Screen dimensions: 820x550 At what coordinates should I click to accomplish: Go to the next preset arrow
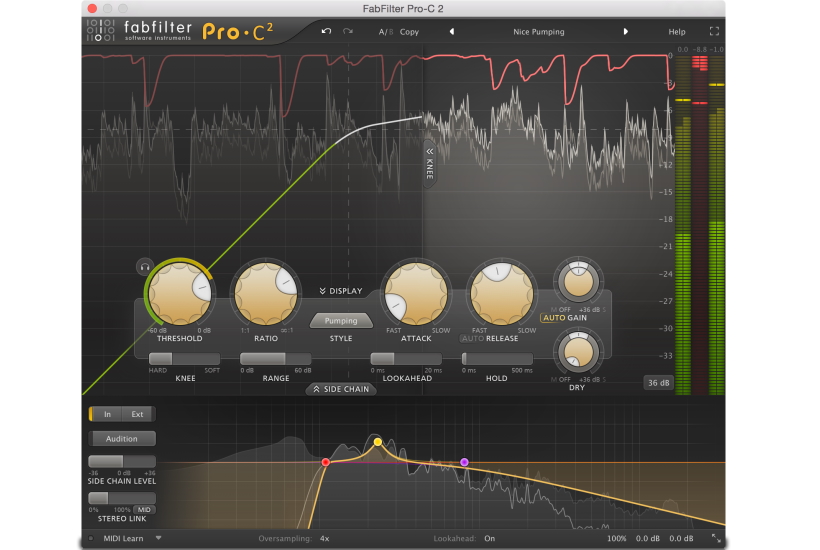pos(625,31)
